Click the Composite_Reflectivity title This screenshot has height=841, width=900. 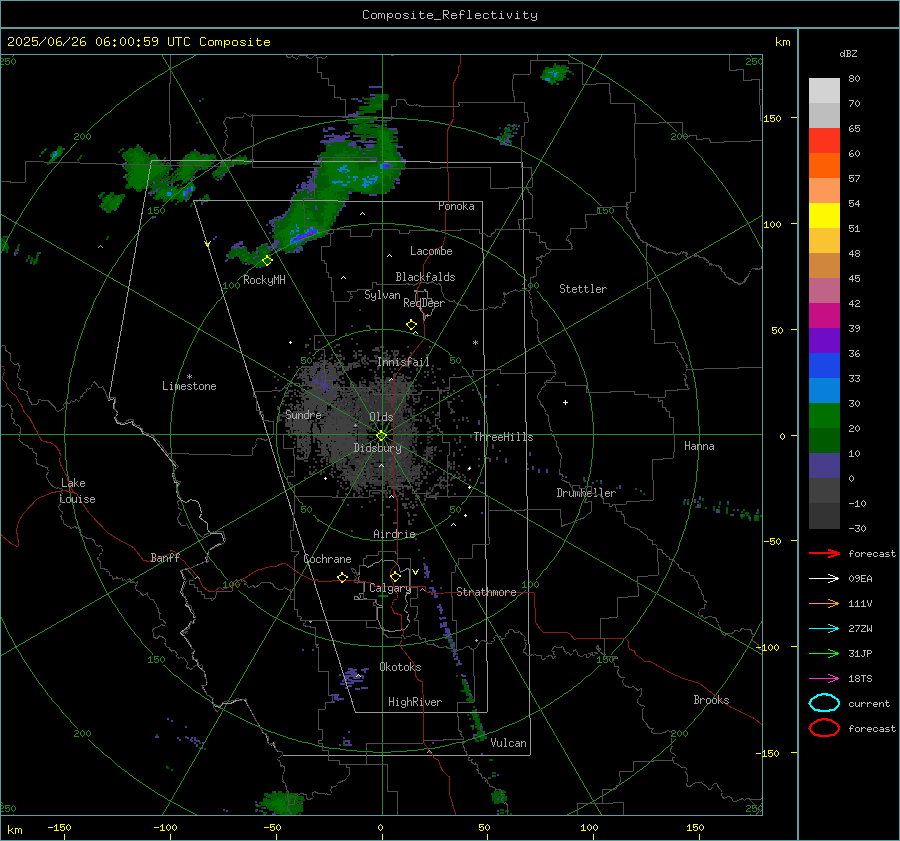450,15
